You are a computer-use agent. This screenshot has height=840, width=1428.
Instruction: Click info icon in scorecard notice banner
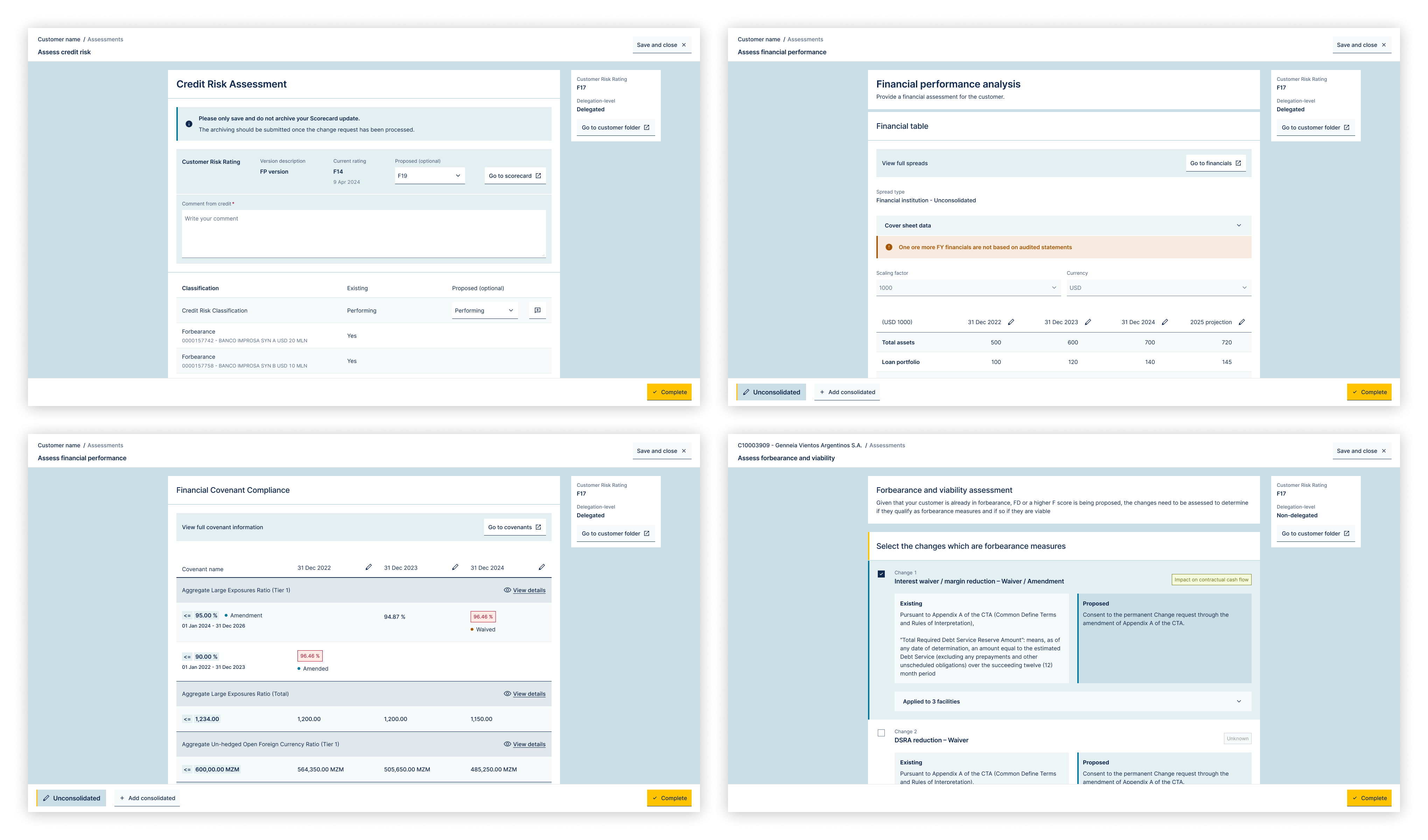pyautogui.click(x=189, y=124)
